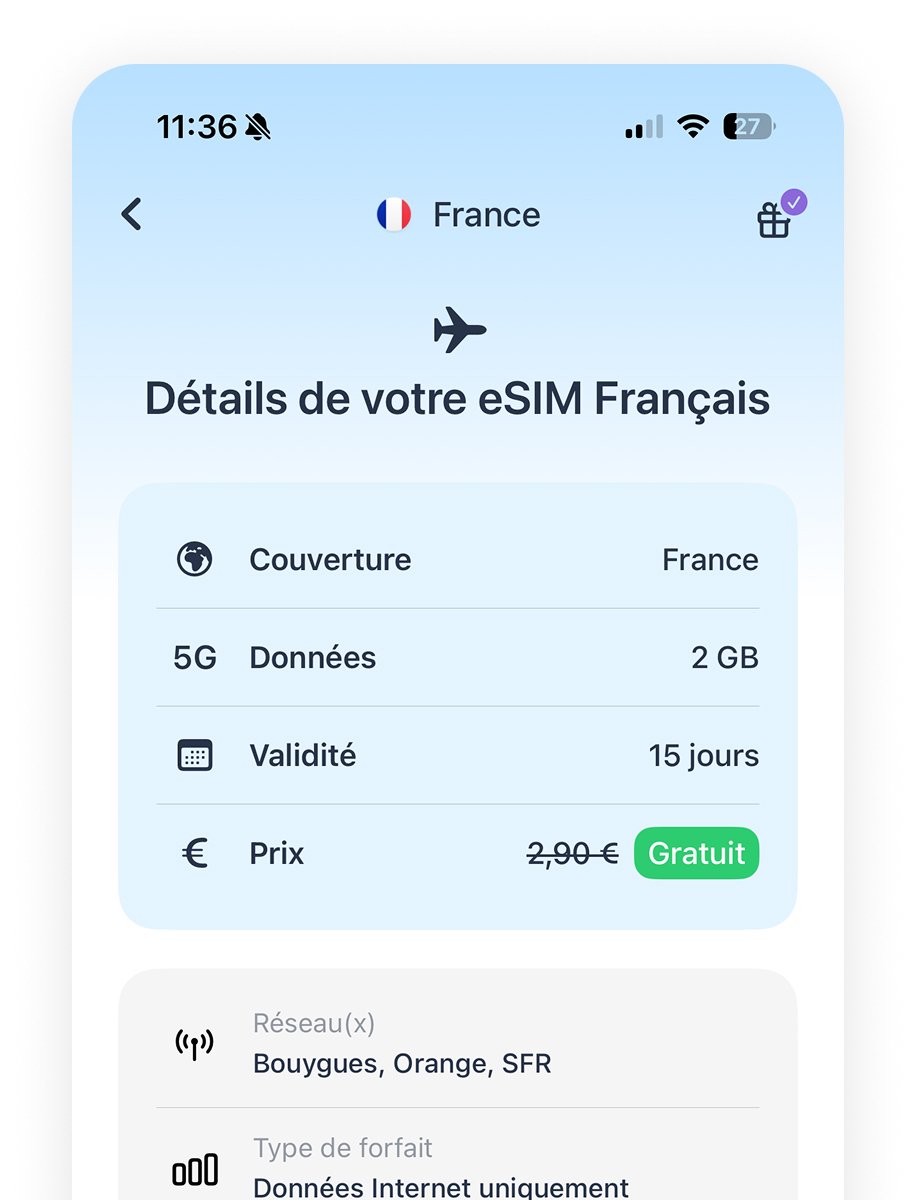Tap the euro icon beside Prix
915x1200 pixels.
(x=195, y=854)
